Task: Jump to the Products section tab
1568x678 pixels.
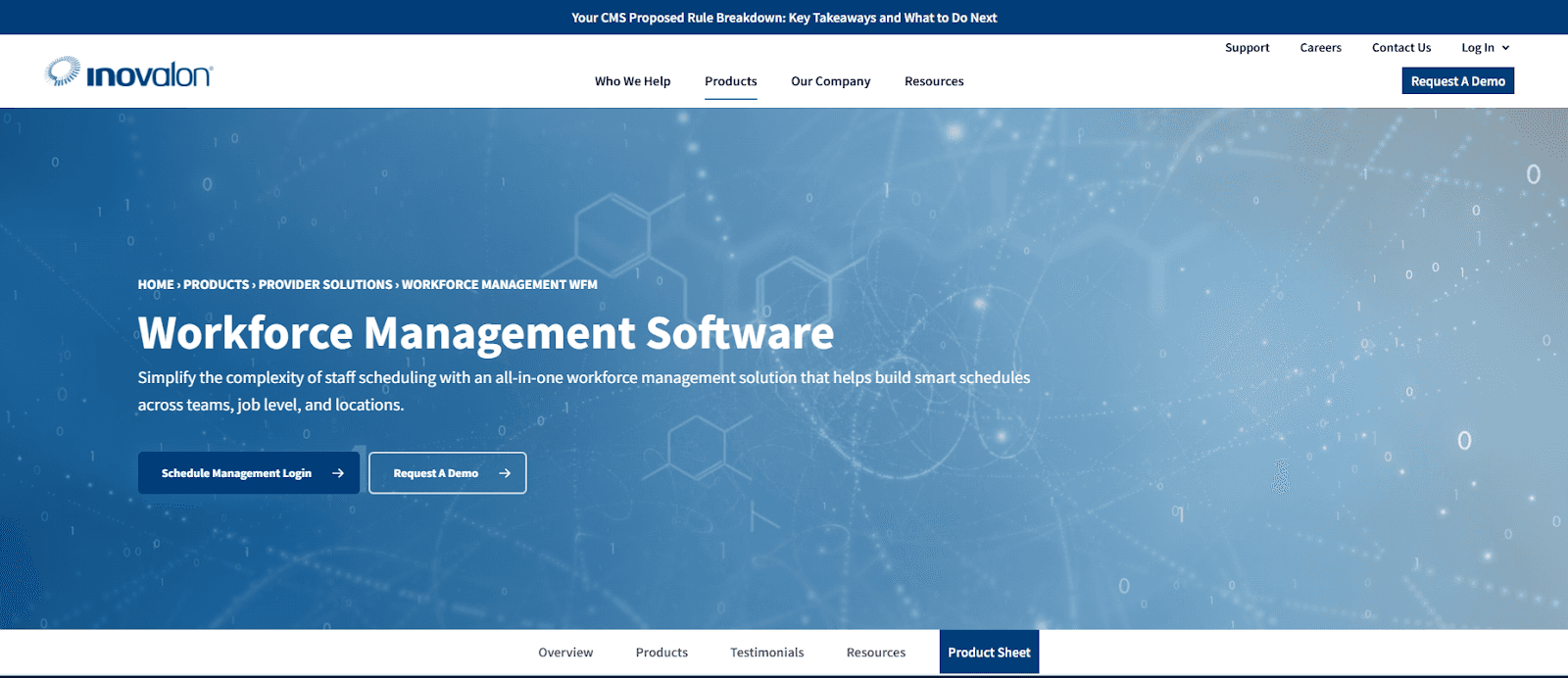Action: (661, 653)
